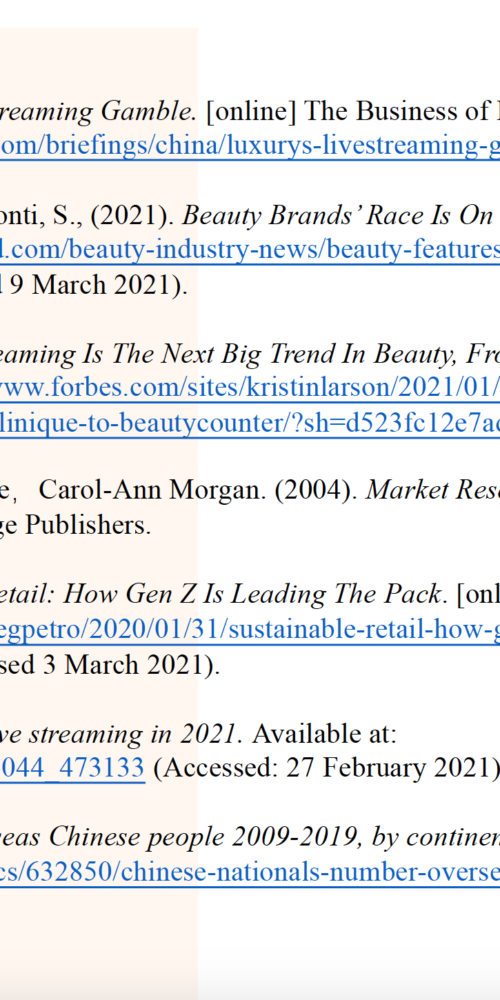500x1000 pixels.
Task: Click the text ending 'Publishers.'
Action: (x=76, y=527)
